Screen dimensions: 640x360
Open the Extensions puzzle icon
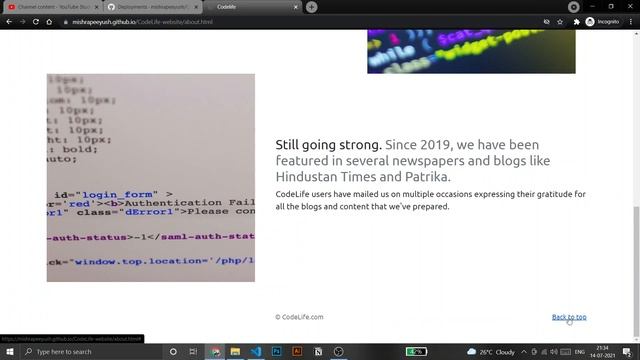576,22
